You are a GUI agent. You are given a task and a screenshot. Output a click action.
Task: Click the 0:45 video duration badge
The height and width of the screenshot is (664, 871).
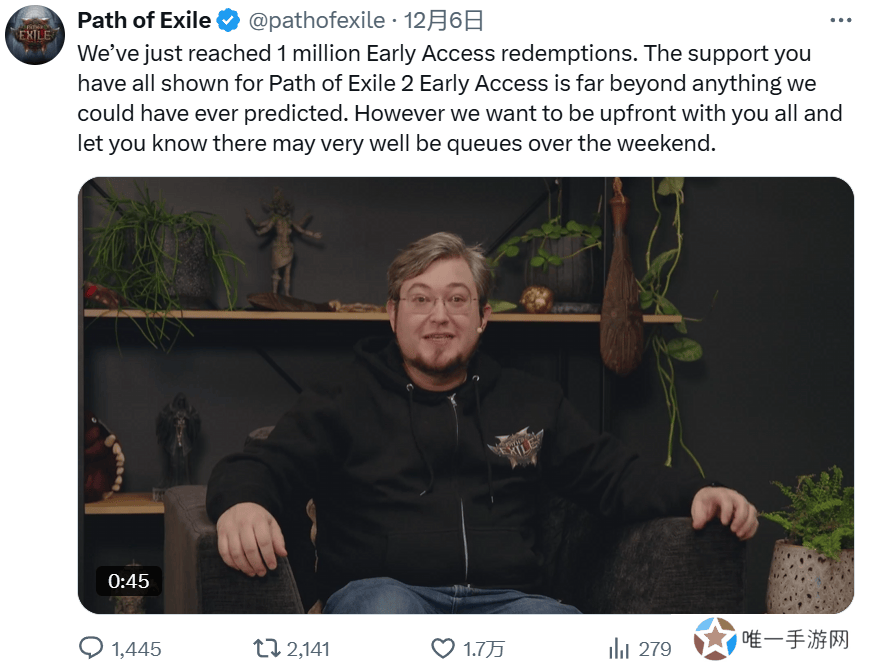tap(129, 581)
